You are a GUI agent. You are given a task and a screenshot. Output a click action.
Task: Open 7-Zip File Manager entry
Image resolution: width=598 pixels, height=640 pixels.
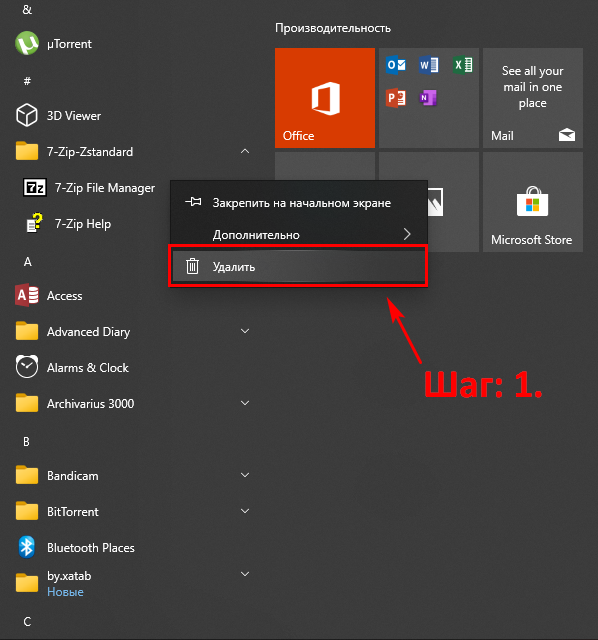pyautogui.click(x=89, y=188)
